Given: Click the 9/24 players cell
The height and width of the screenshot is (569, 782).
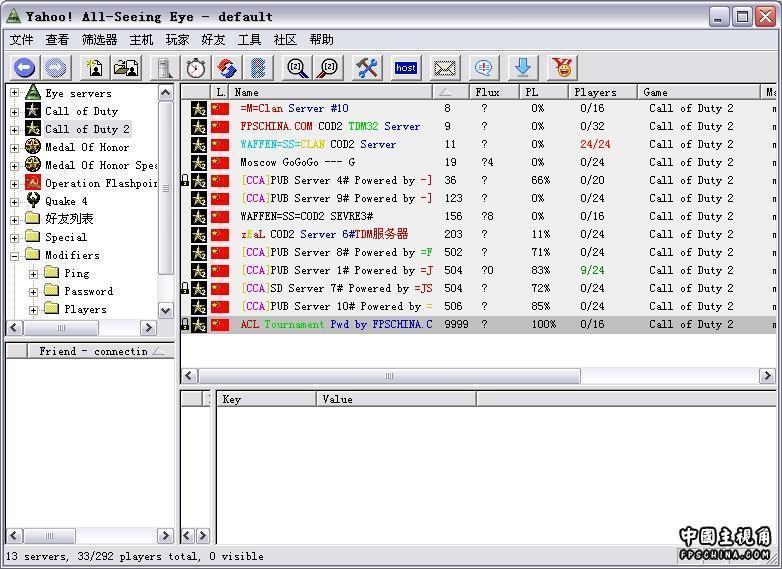Looking at the screenshot, I should [x=592, y=270].
